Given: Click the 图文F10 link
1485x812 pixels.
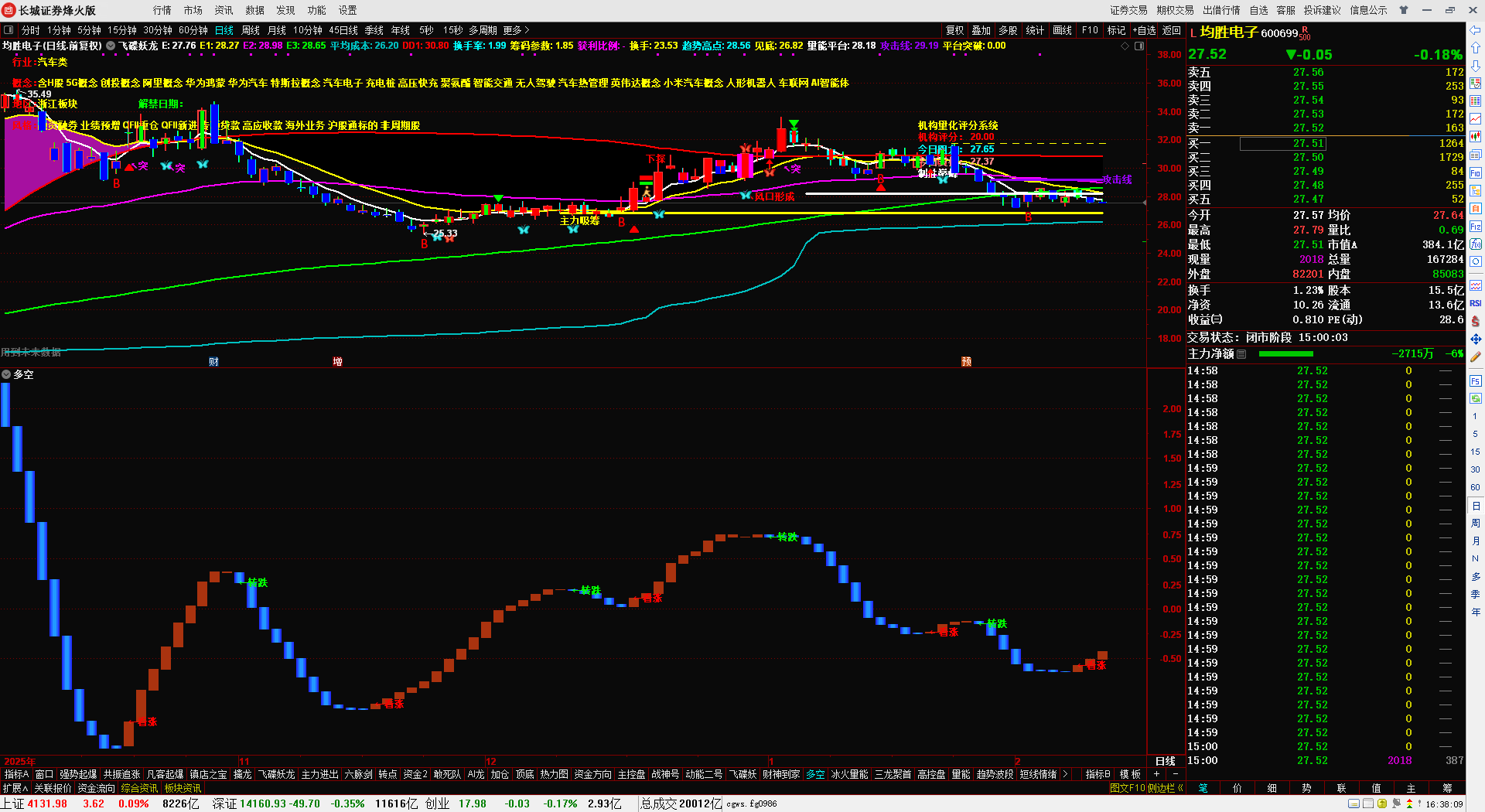Looking at the screenshot, I should tap(1127, 788).
